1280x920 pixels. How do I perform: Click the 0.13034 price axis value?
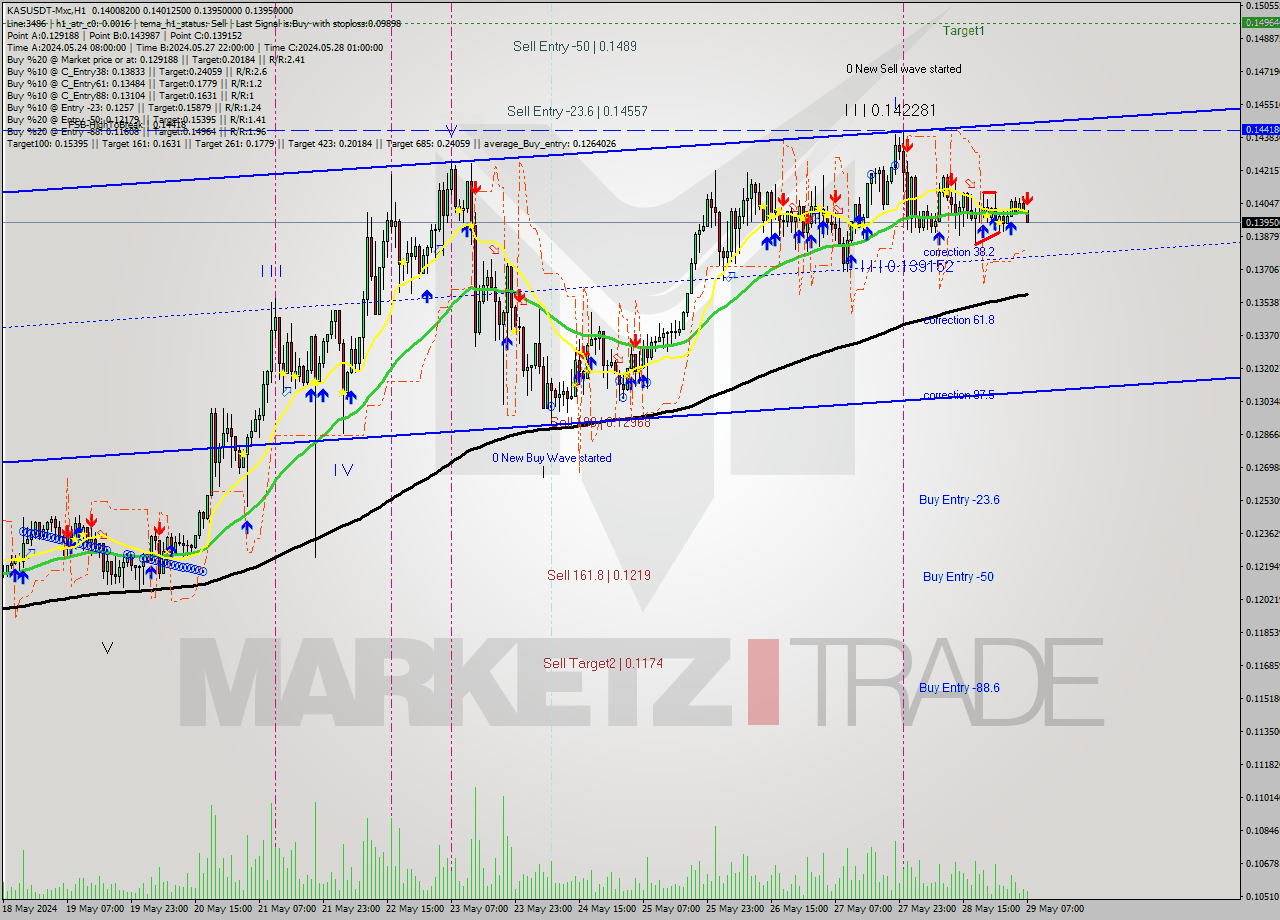point(1262,401)
